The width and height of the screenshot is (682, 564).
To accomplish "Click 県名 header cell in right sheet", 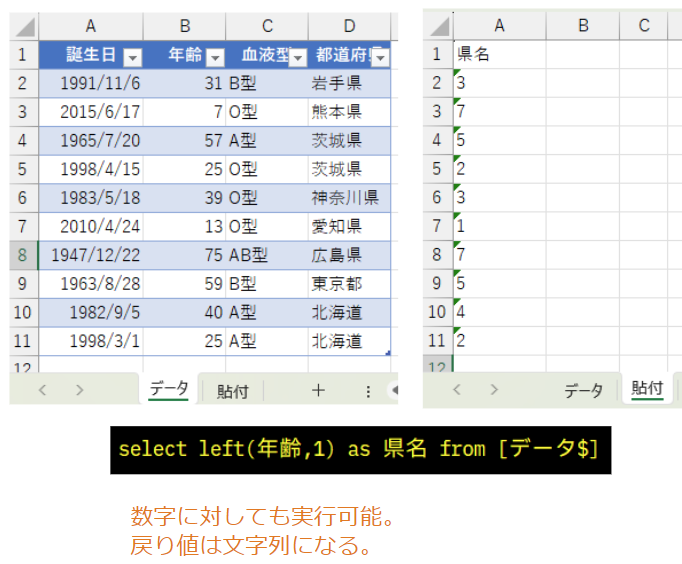I will pyautogui.click(x=499, y=54).
